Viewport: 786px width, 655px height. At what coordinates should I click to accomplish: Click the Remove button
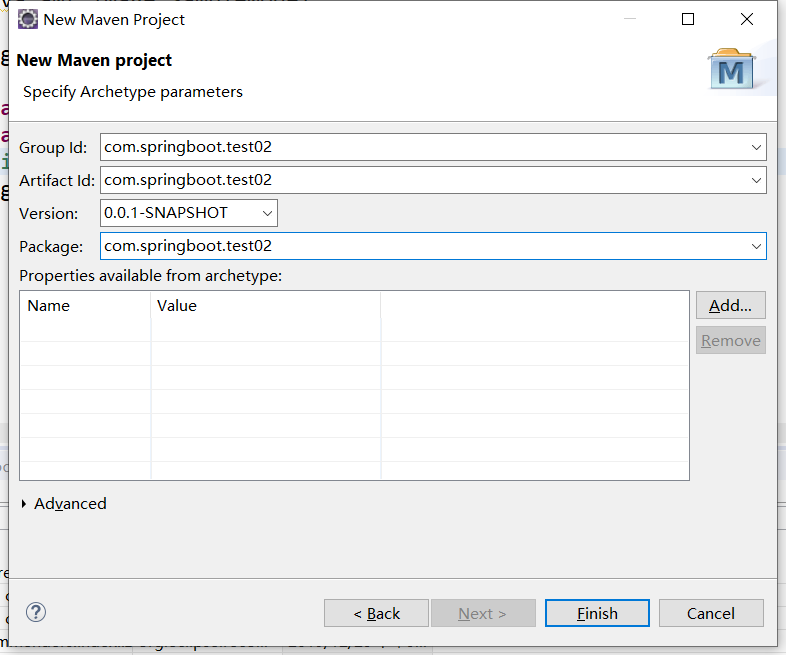click(x=731, y=340)
